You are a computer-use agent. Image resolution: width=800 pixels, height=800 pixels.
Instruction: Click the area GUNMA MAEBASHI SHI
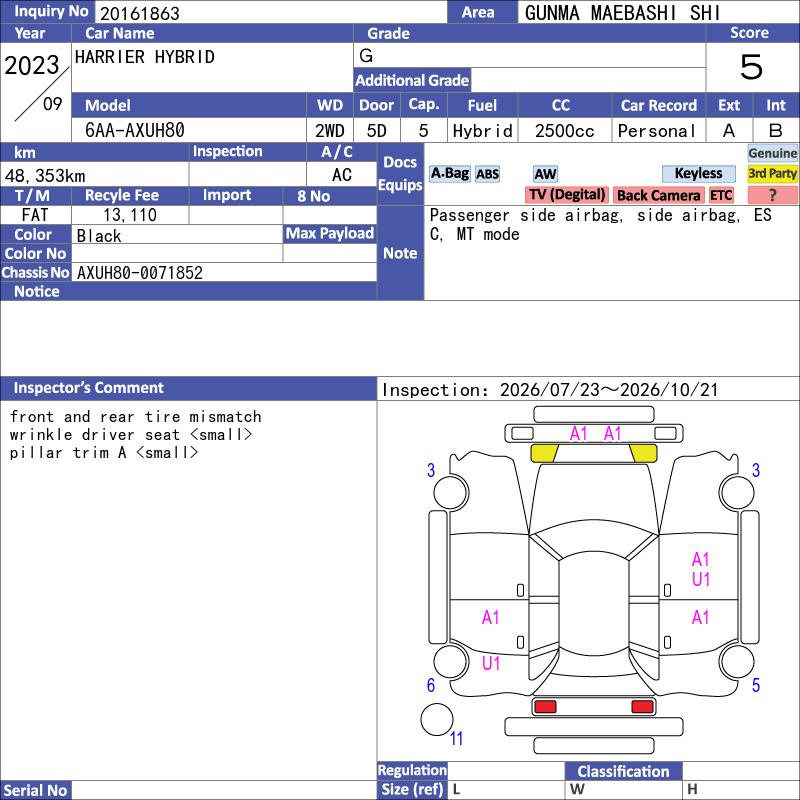click(x=622, y=13)
